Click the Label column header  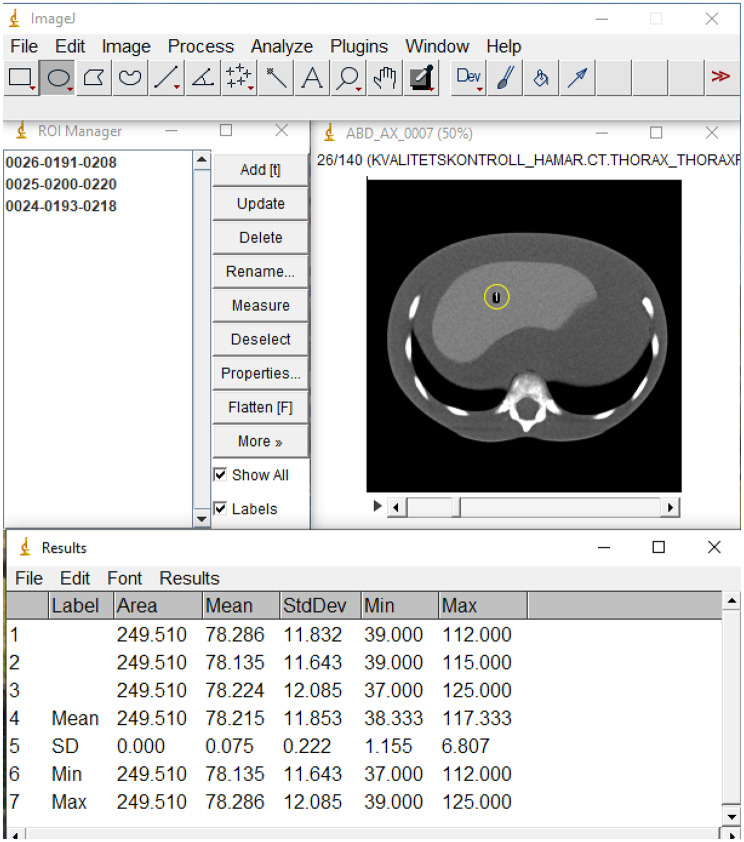(81, 606)
